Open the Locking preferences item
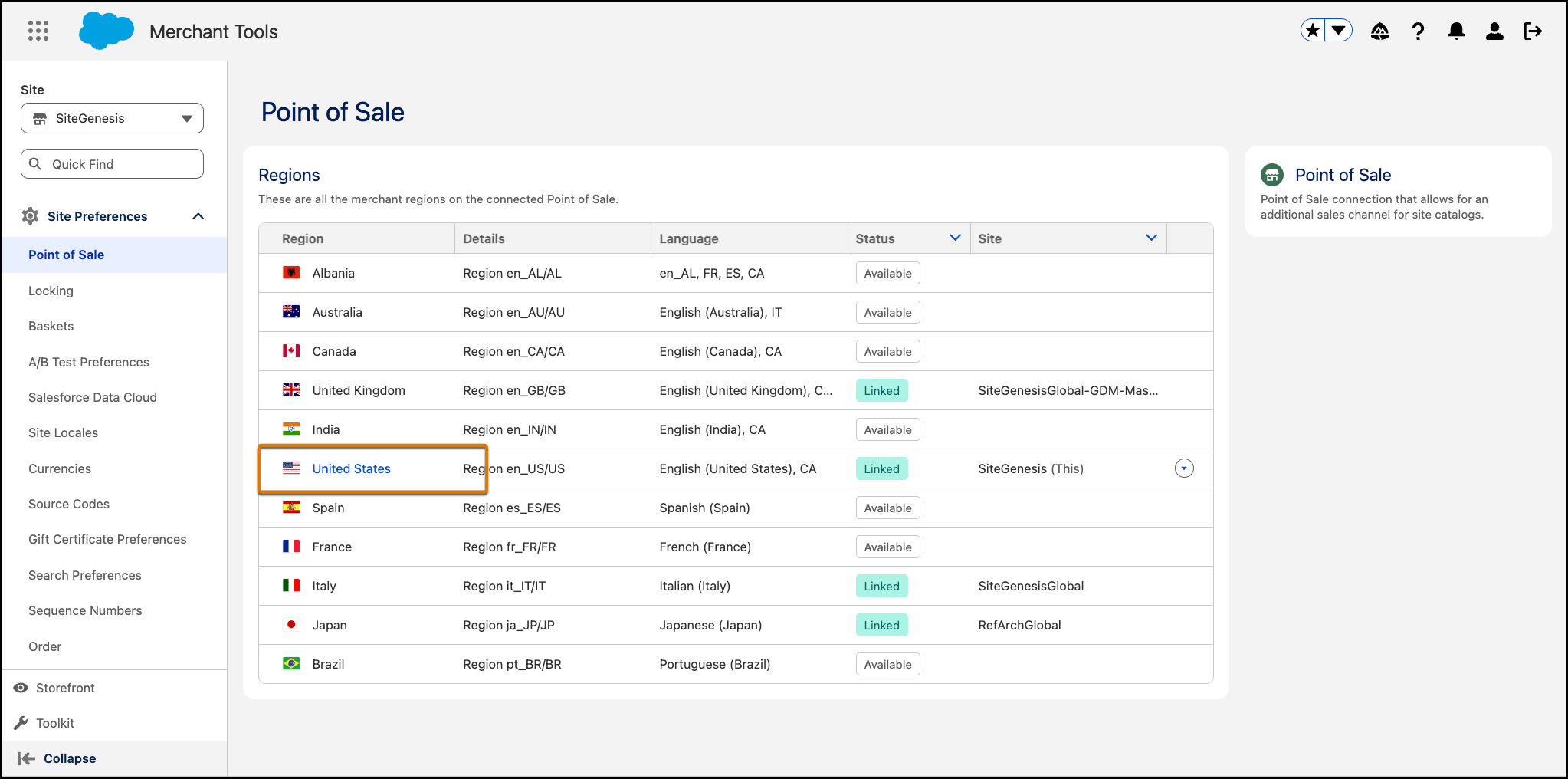Viewport: 1568px width, 779px height. coord(51,291)
